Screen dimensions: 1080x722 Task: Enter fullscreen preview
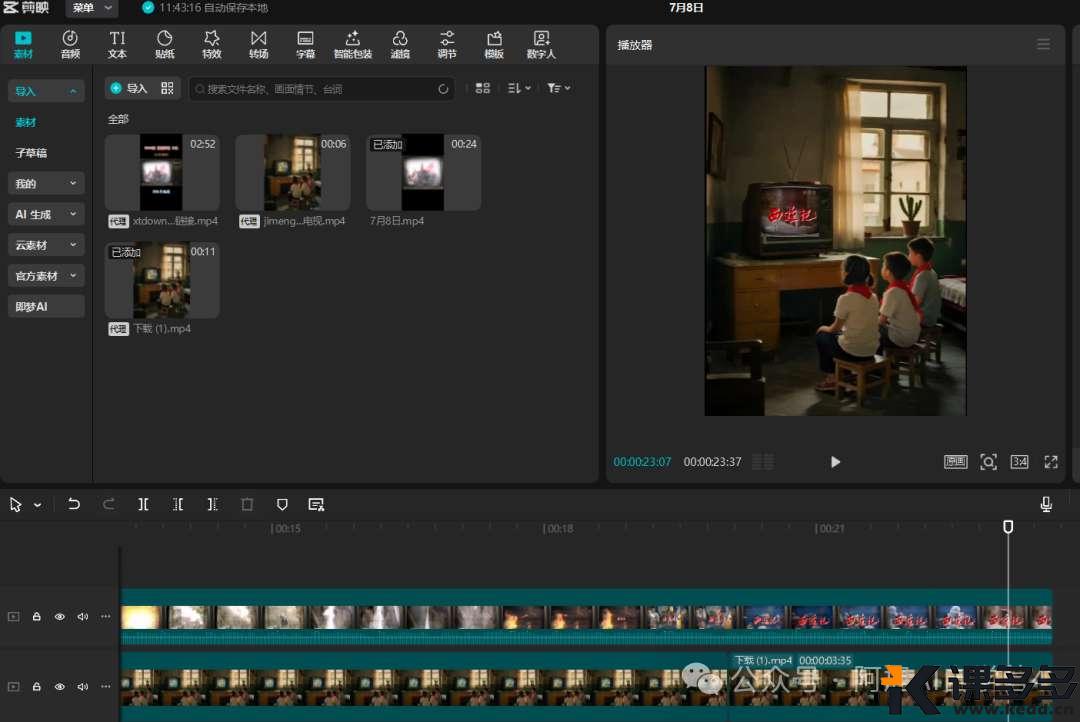point(1051,462)
